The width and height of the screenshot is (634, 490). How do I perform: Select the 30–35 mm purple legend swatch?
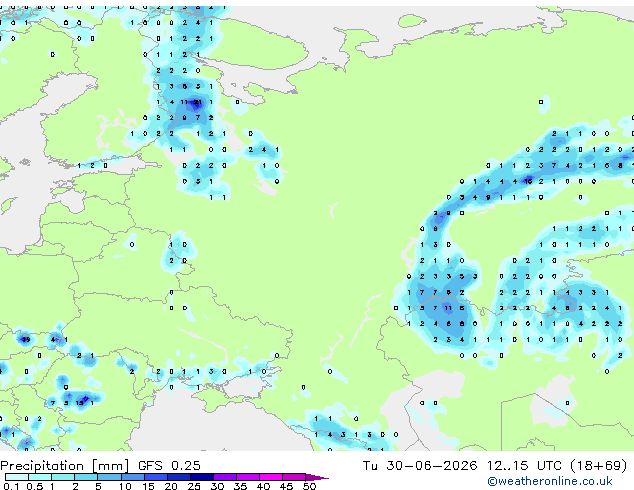pyautogui.click(x=225, y=477)
